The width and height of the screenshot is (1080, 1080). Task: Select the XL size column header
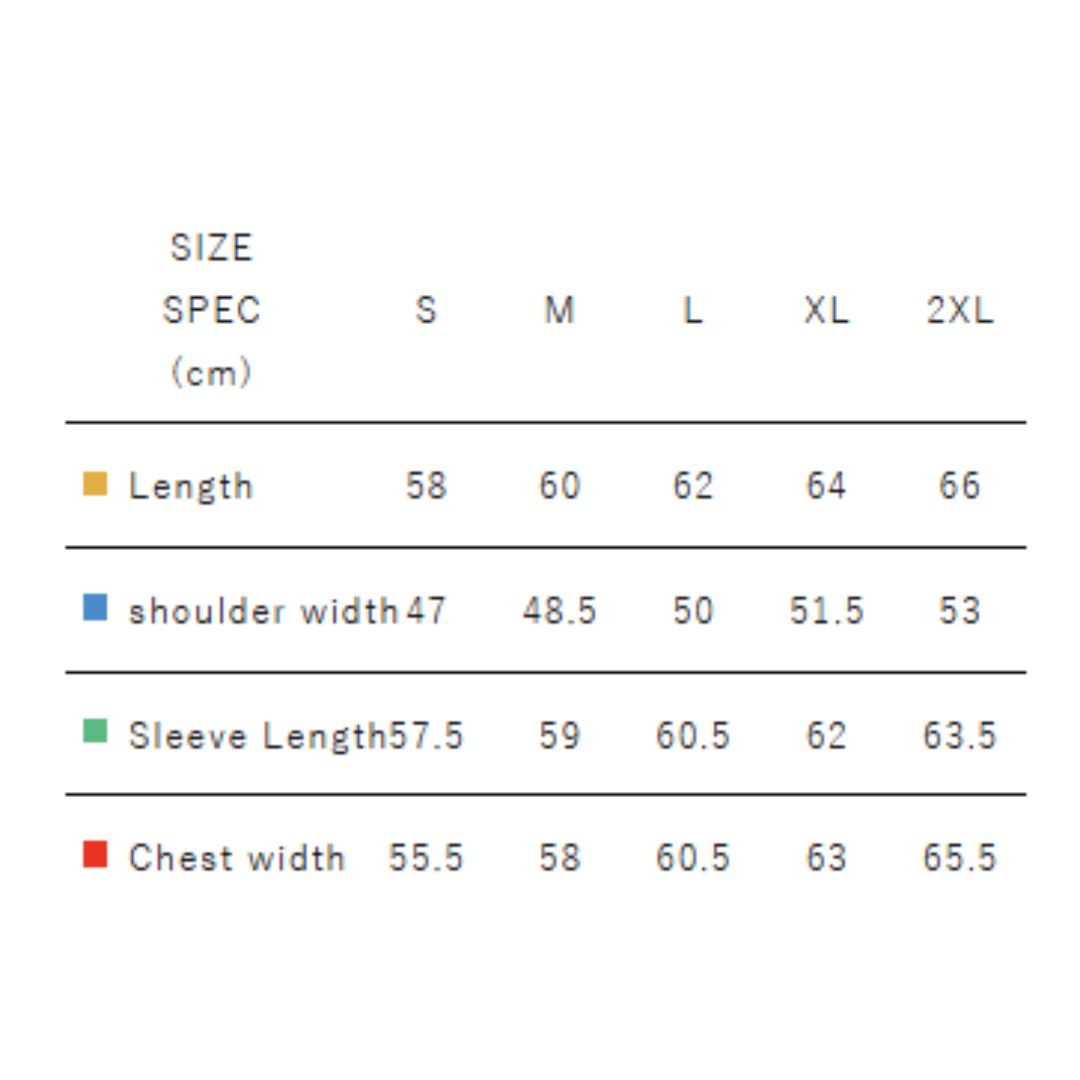pos(826,311)
